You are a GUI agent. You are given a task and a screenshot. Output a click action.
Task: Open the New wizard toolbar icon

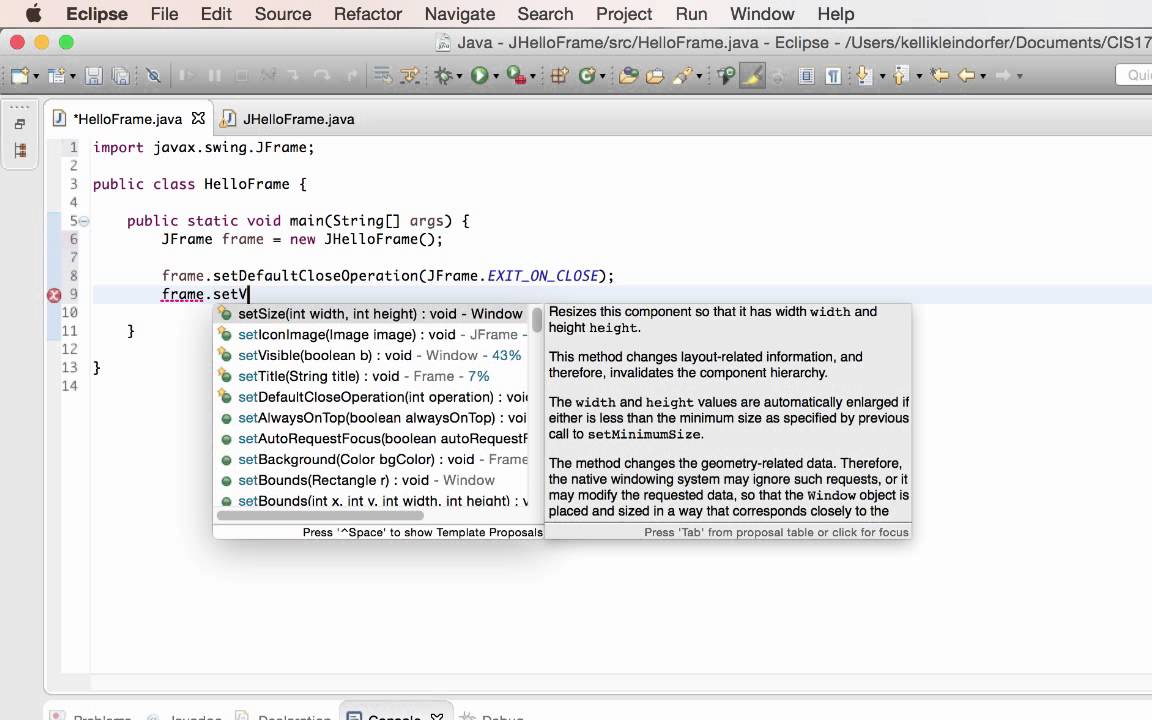point(20,75)
